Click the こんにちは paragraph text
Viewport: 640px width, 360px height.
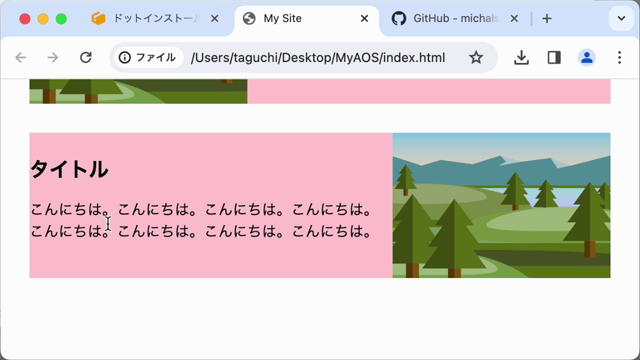[x=201, y=220]
